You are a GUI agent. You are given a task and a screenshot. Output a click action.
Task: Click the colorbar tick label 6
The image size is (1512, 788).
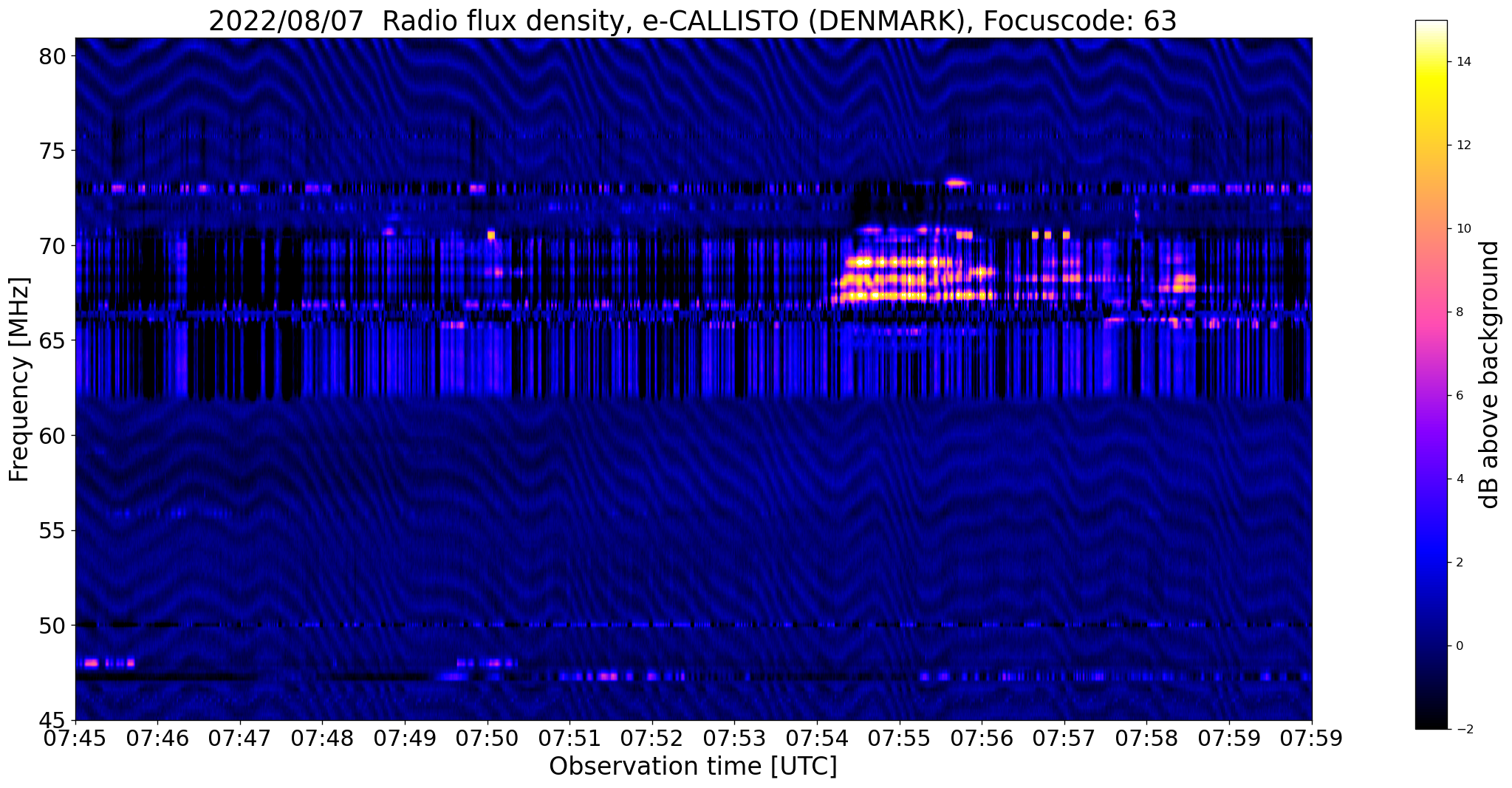coord(1458,396)
